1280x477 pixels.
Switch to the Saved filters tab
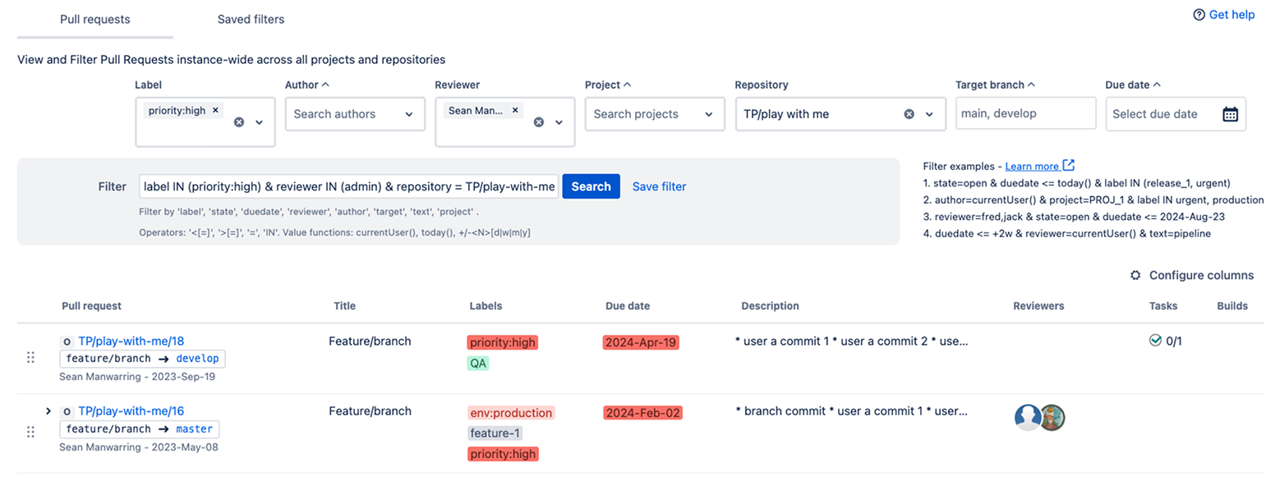(251, 19)
